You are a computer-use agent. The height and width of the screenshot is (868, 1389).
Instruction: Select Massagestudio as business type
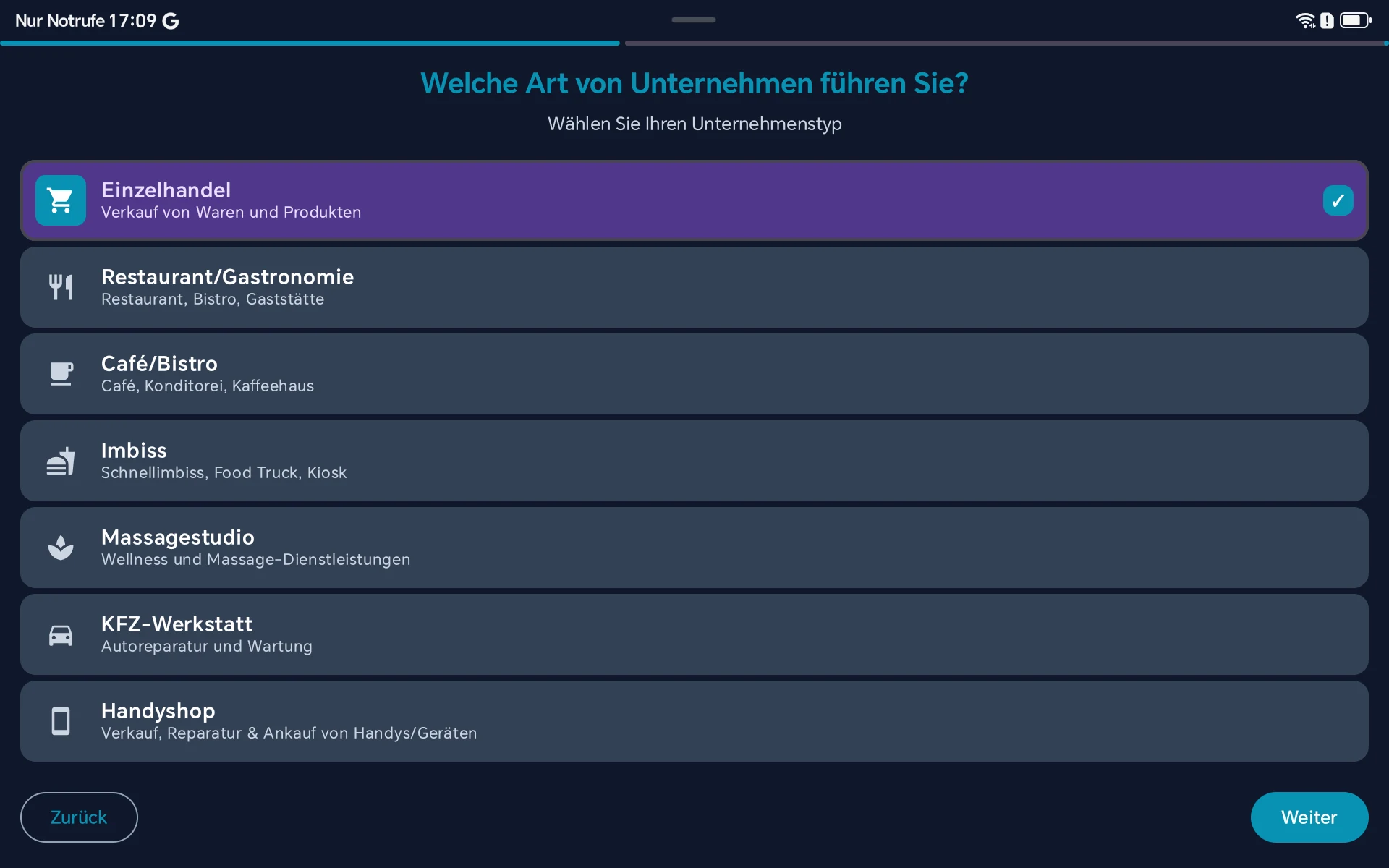(x=694, y=548)
